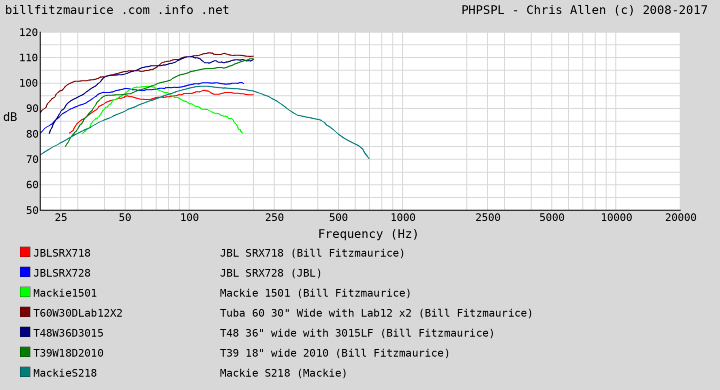Viewport: 720px width, 390px height.
Task: Click the billfitzmaurice .com .info .net header
Action: [x=117, y=10]
